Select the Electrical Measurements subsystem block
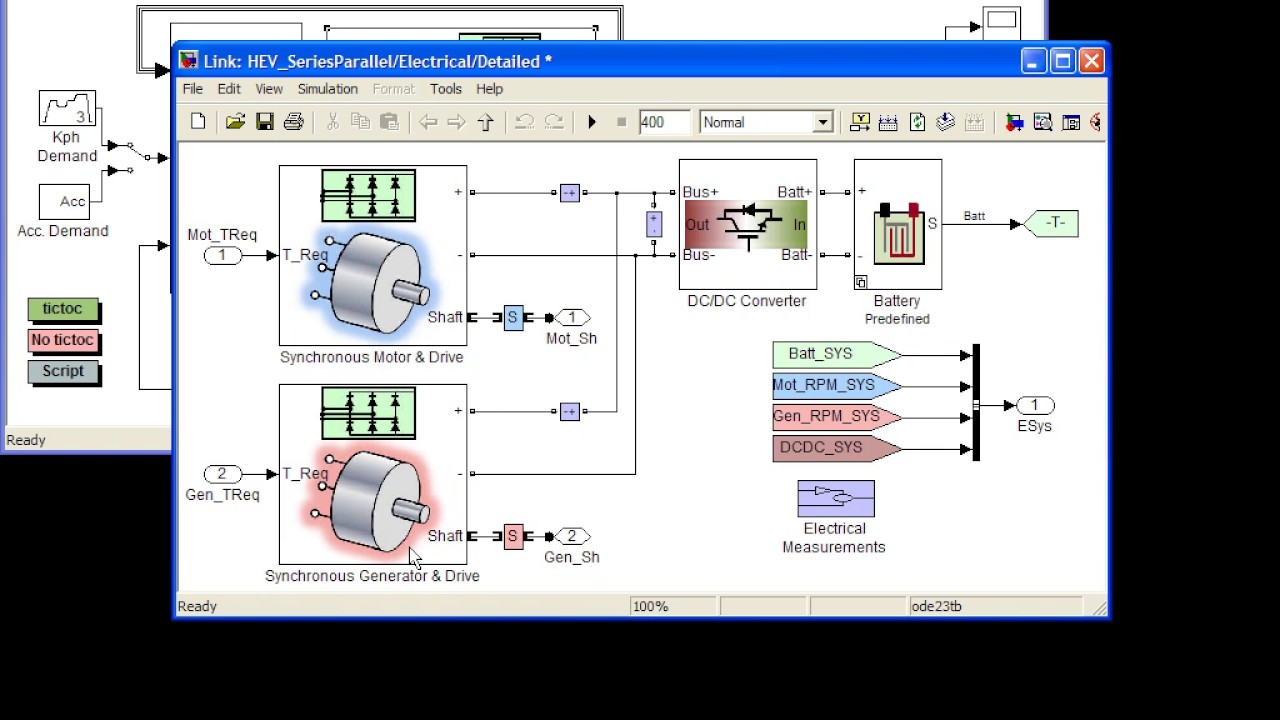 (x=836, y=499)
